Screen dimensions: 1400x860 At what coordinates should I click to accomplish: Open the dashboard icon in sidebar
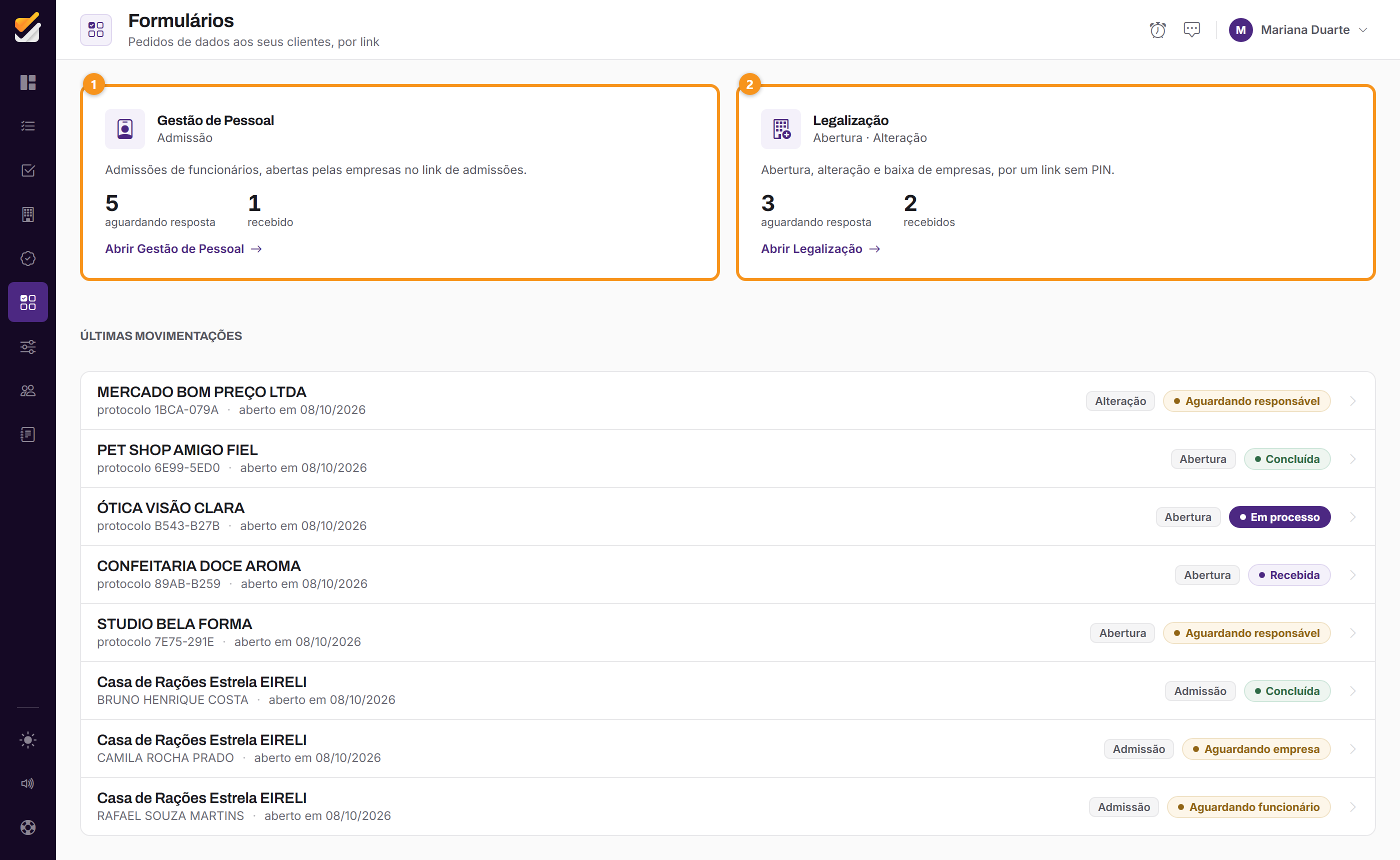(28, 82)
